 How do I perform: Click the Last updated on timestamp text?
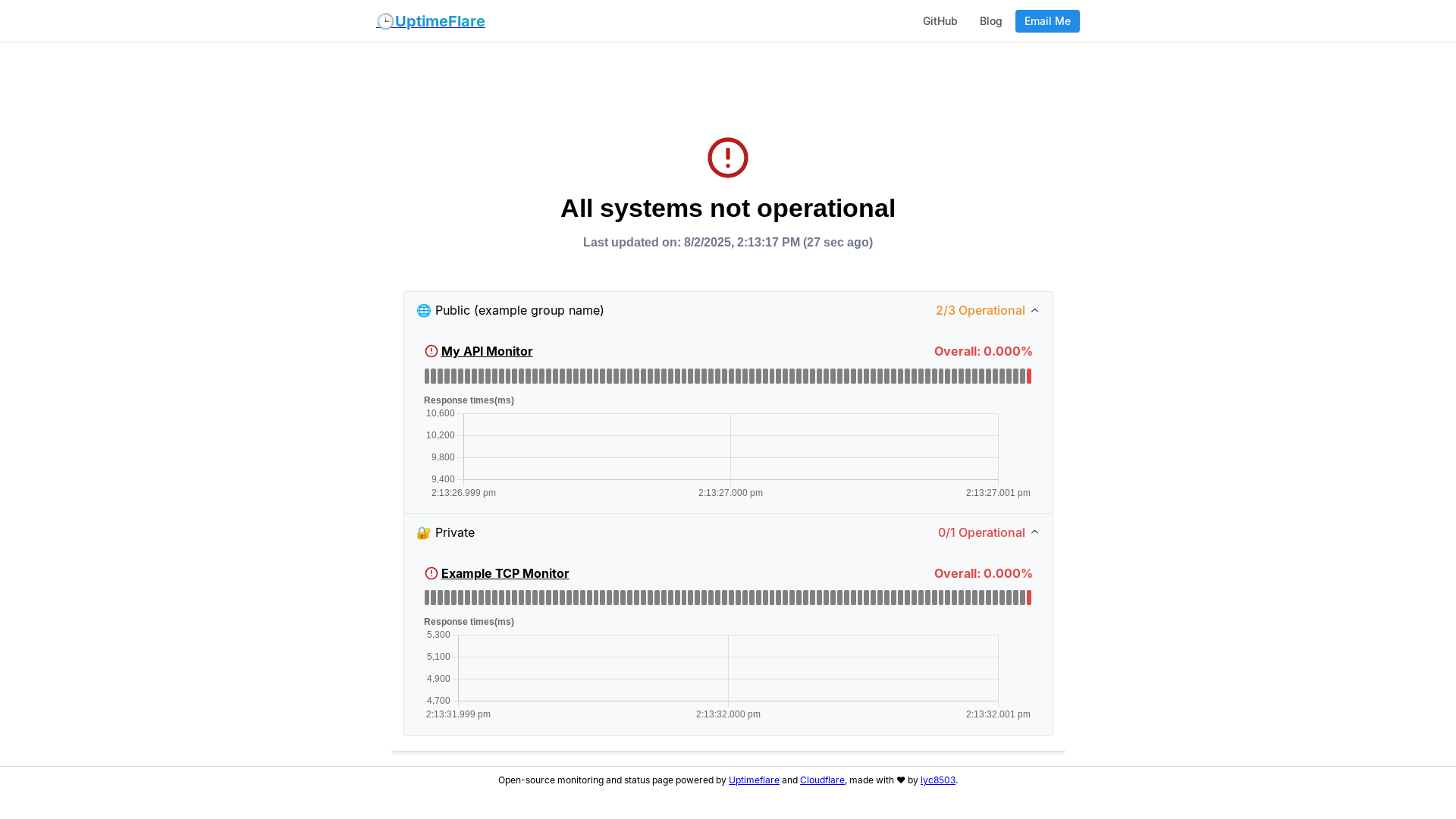(728, 243)
